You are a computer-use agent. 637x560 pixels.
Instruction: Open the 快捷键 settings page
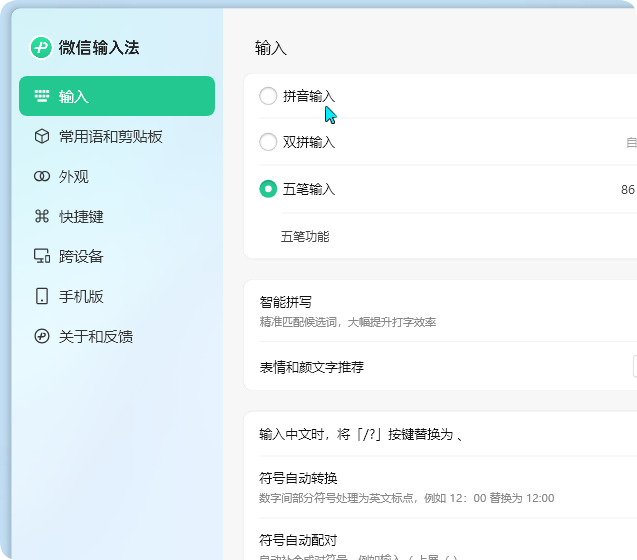pyautogui.click(x=117, y=216)
